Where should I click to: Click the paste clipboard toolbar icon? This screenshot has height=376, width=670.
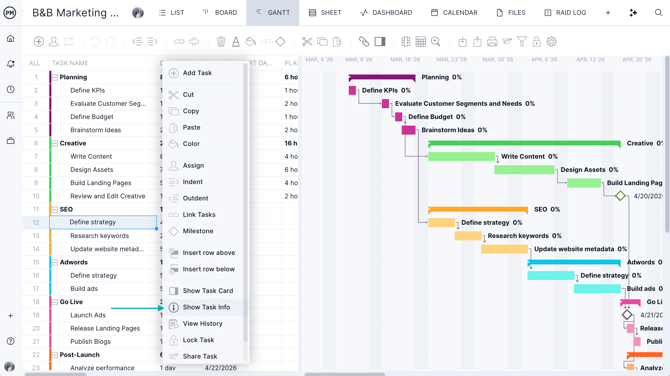tap(337, 41)
